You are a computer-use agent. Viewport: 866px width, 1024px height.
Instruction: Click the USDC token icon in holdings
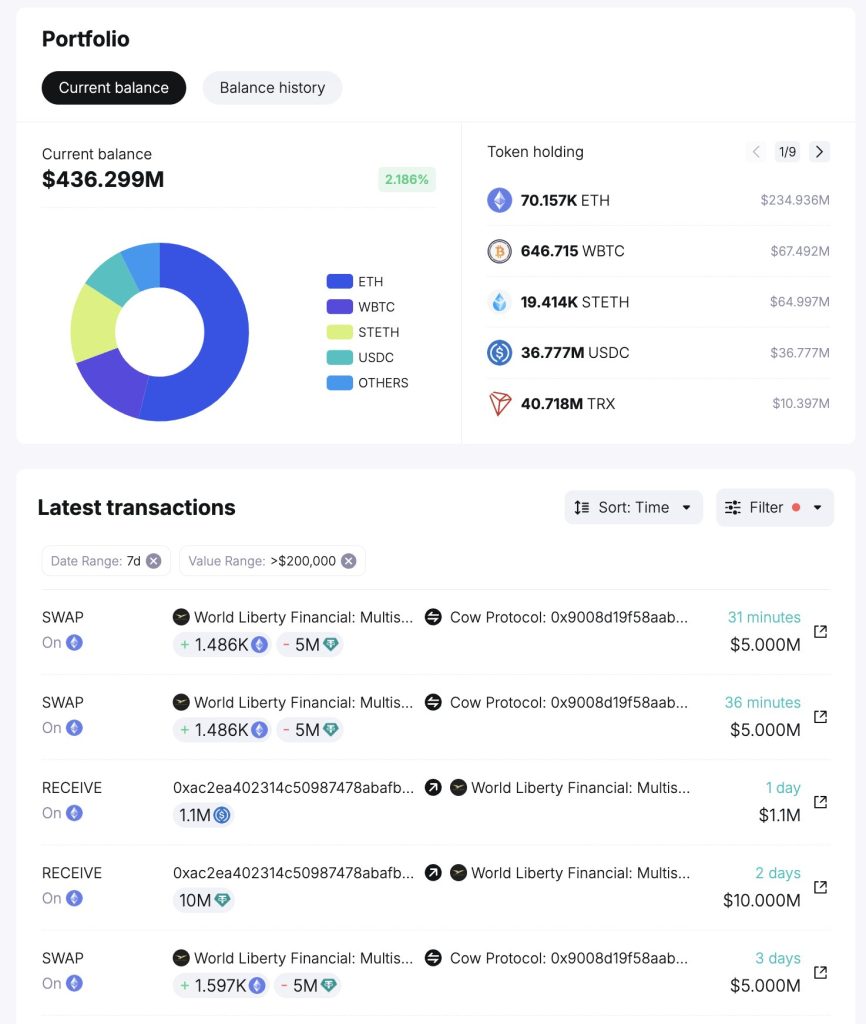point(499,353)
